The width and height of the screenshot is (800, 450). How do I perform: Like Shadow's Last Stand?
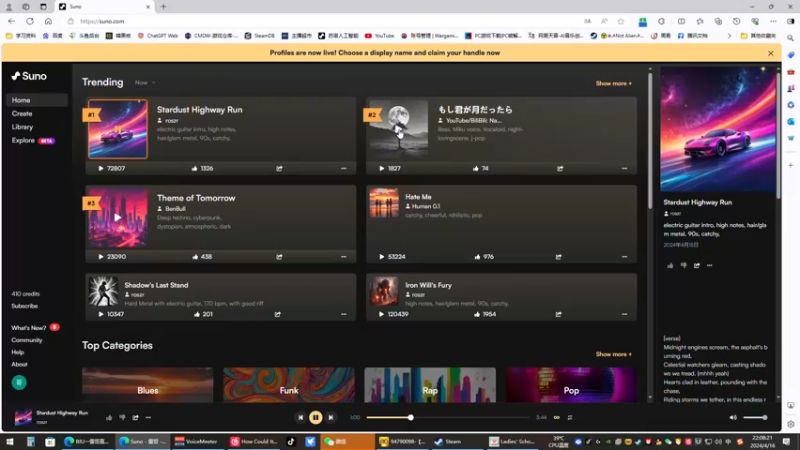tap(196, 314)
